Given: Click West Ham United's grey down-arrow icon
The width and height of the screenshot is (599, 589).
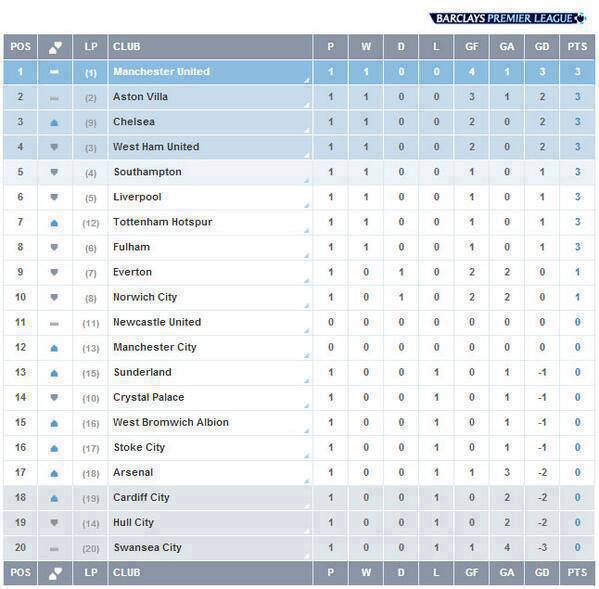Looking at the screenshot, I should (54, 147).
